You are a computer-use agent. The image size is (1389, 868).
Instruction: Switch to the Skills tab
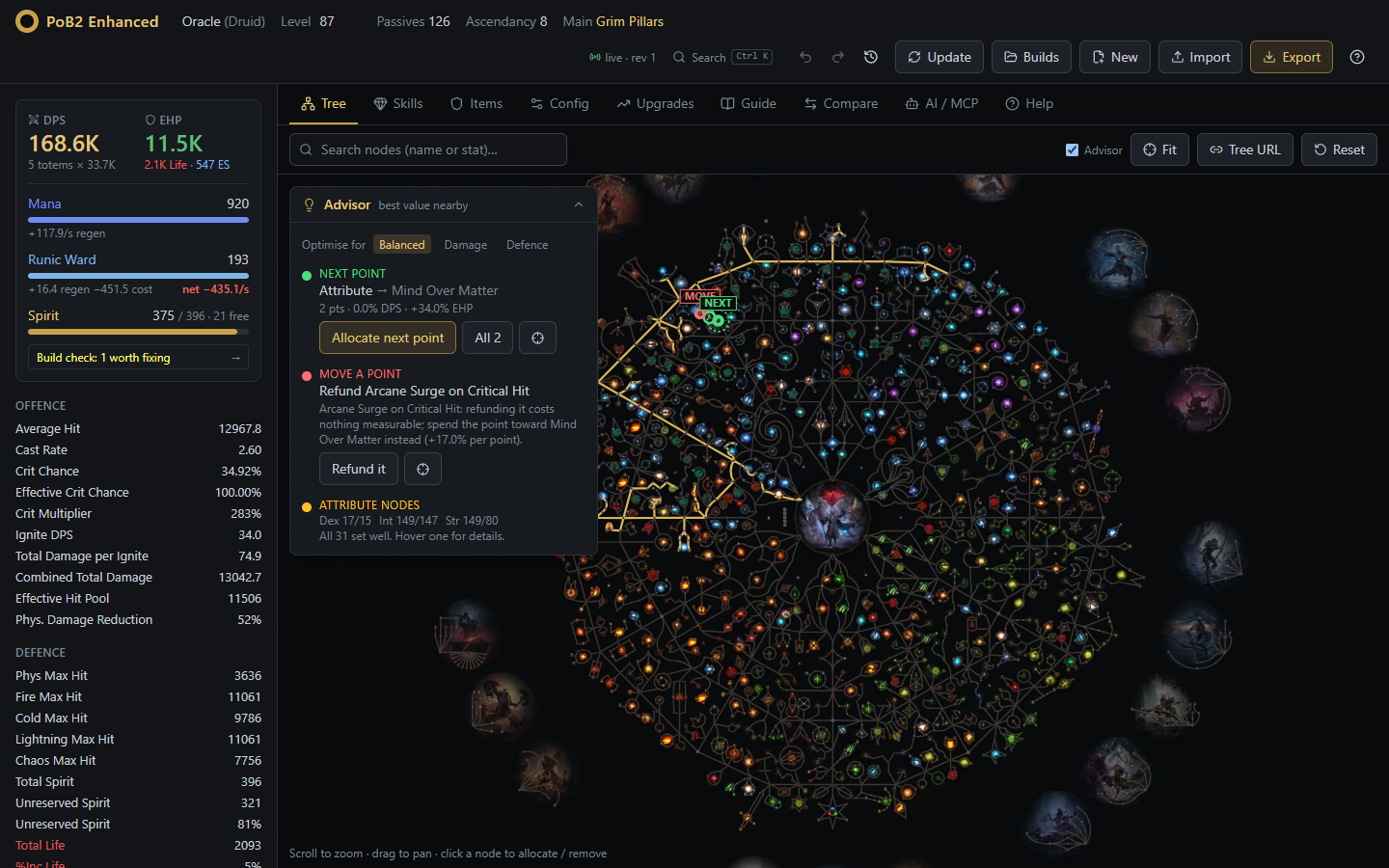tap(397, 103)
